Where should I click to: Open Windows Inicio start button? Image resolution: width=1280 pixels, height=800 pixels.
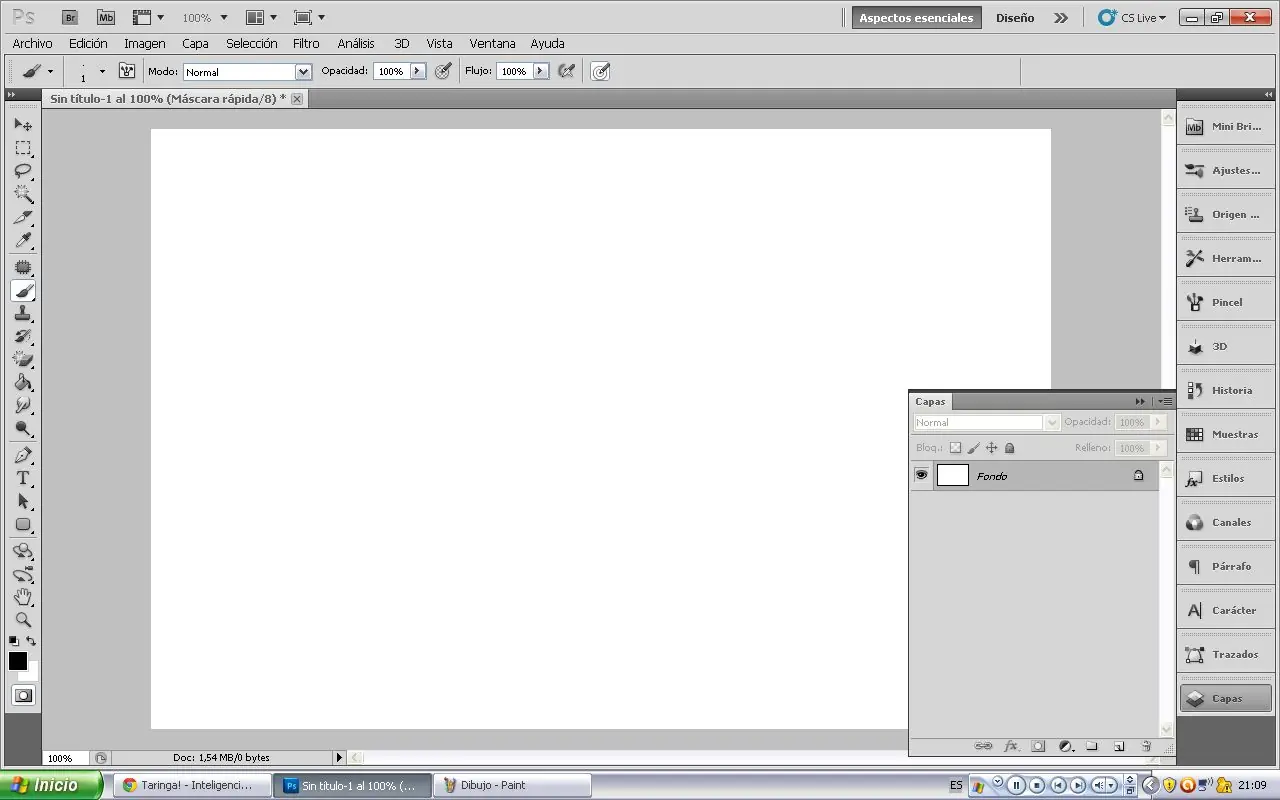51,785
